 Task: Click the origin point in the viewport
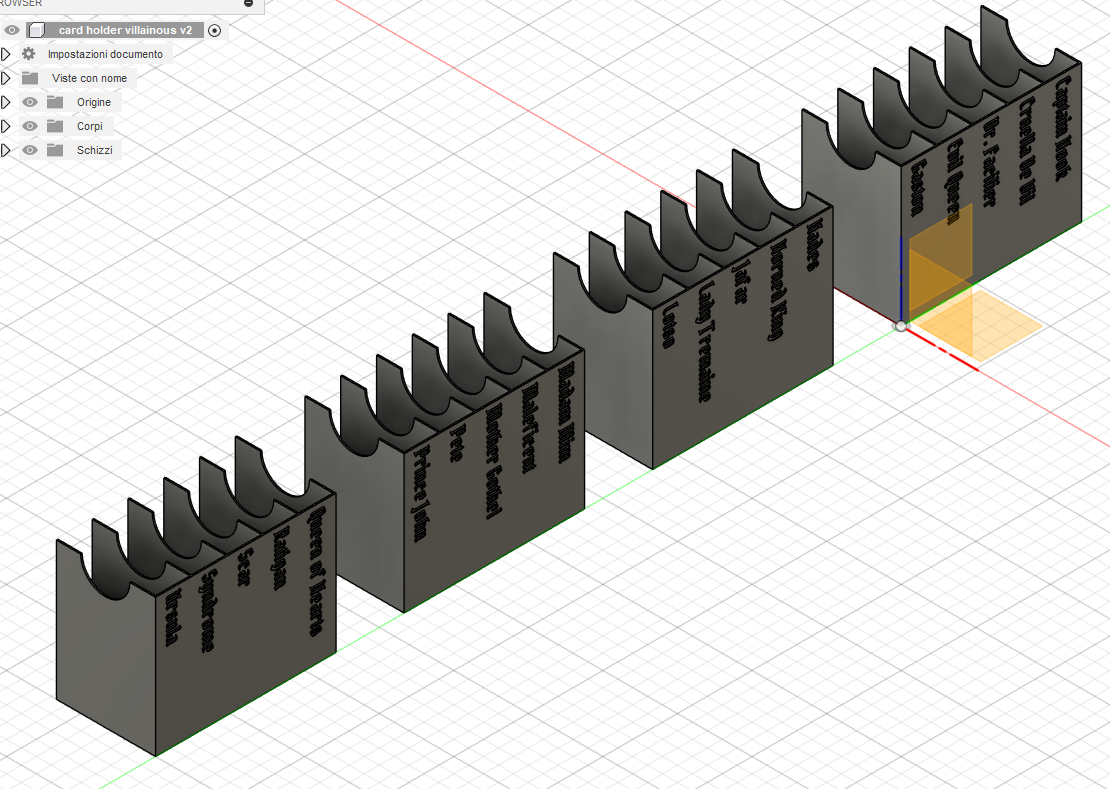pyautogui.click(x=900, y=326)
